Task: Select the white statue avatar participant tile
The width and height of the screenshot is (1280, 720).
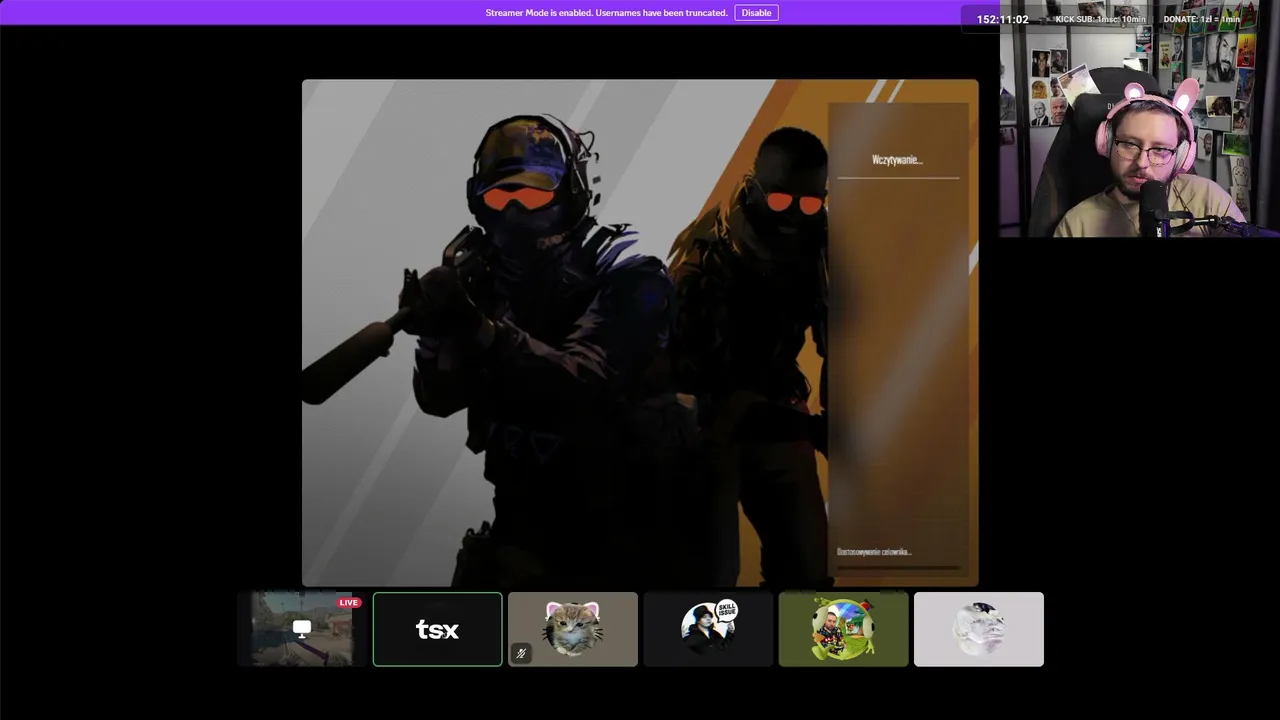Action: click(978, 629)
